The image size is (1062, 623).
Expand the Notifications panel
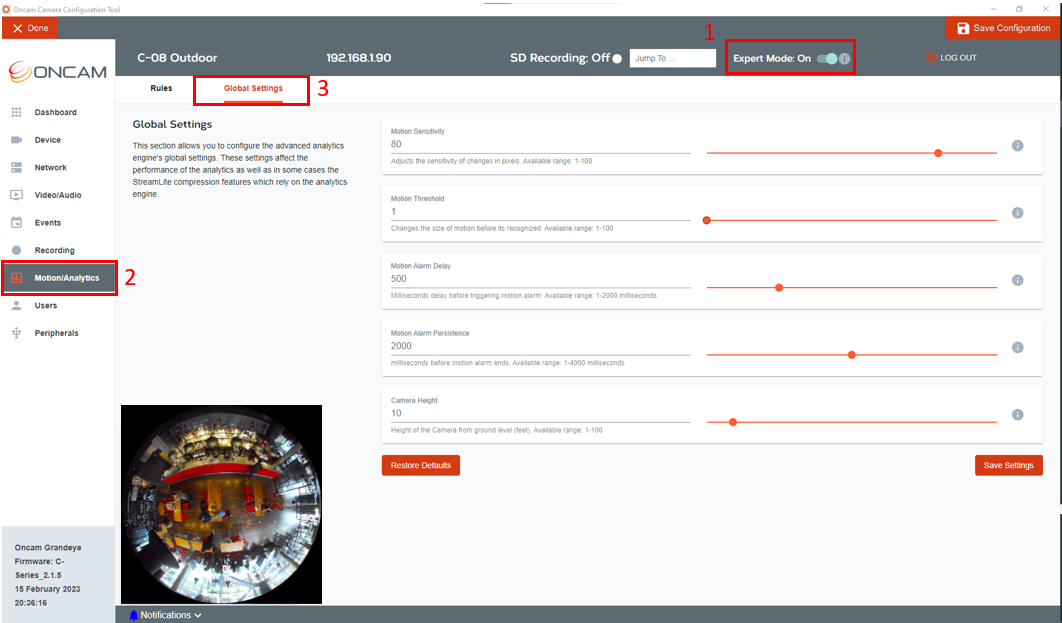[x=166, y=615]
